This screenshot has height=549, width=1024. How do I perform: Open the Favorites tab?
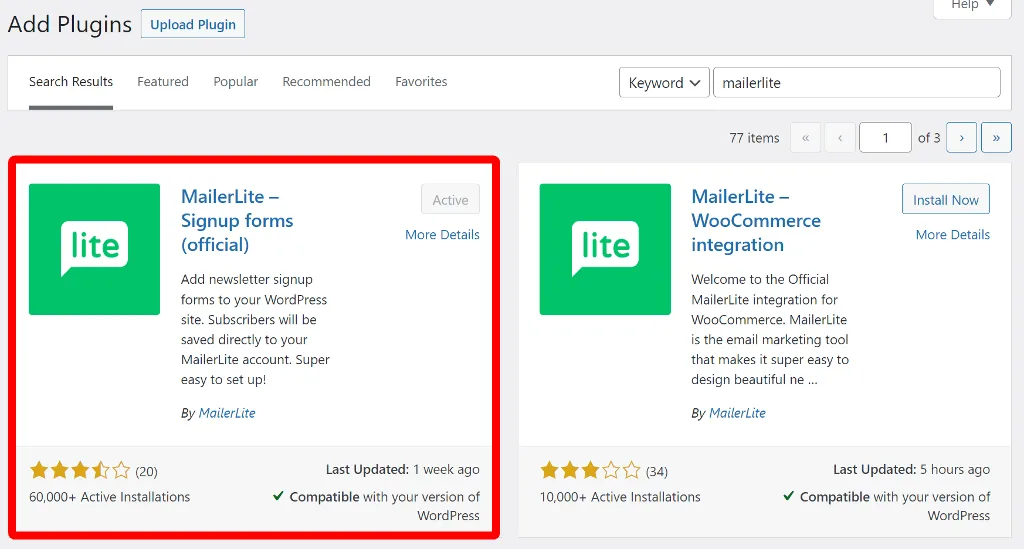pyautogui.click(x=421, y=82)
